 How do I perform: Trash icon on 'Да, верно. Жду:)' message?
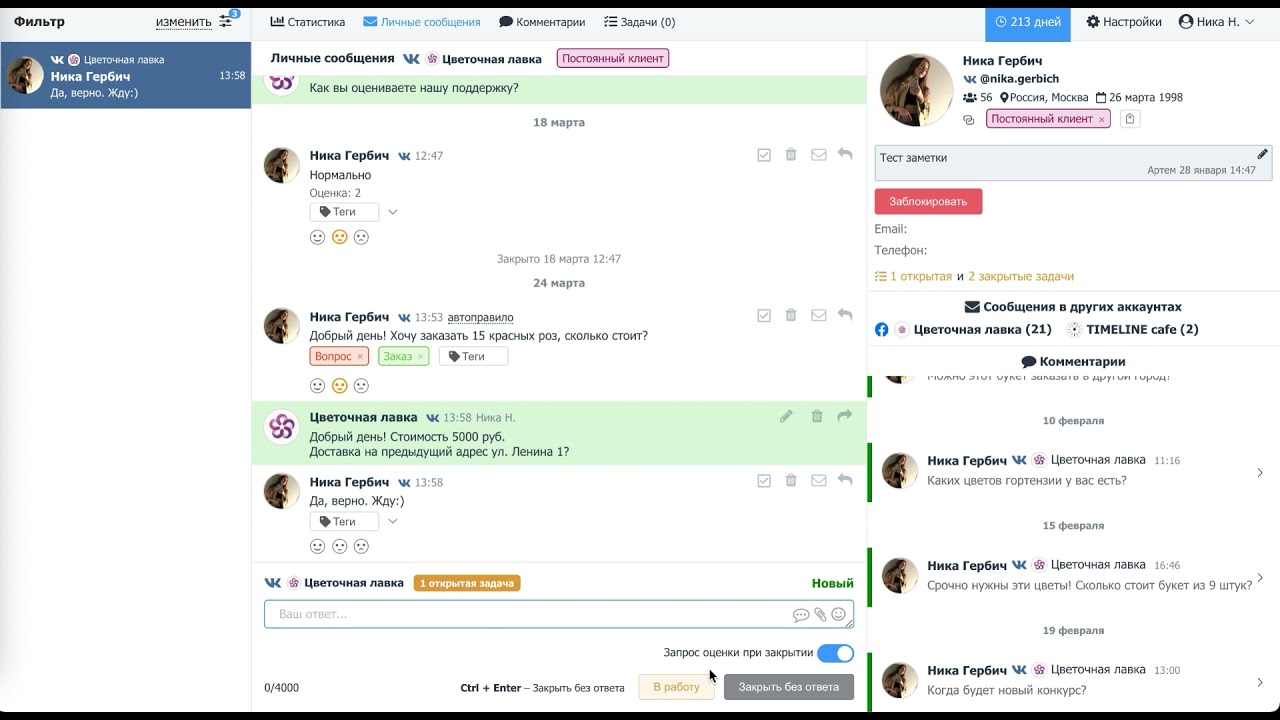pyautogui.click(x=791, y=481)
